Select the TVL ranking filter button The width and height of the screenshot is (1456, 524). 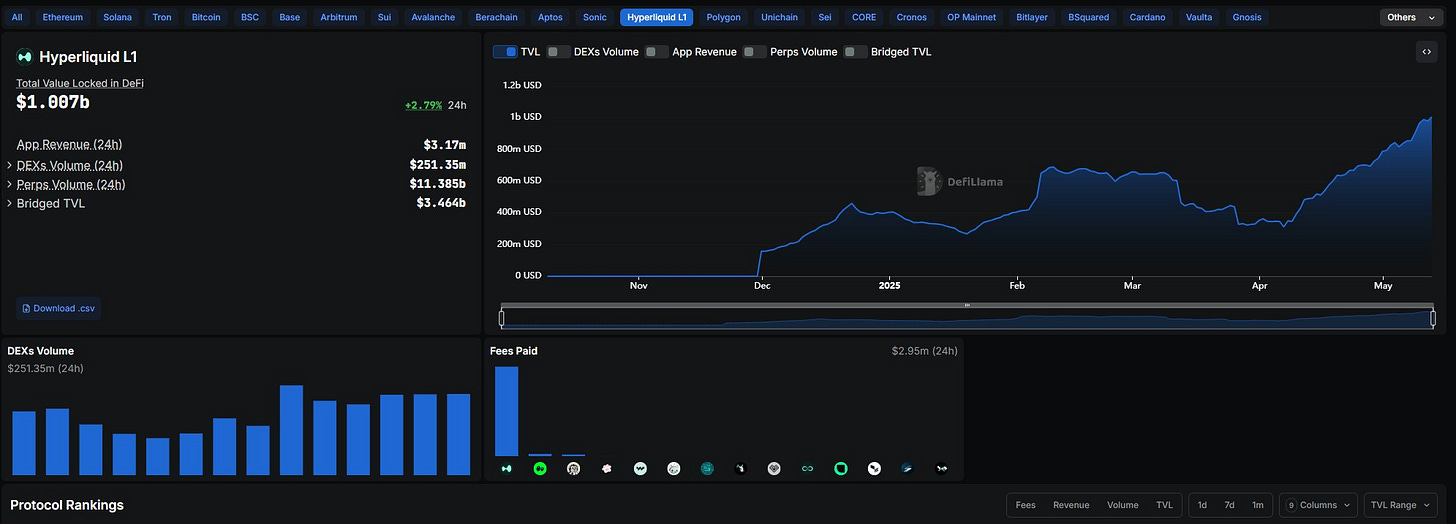coord(1165,505)
